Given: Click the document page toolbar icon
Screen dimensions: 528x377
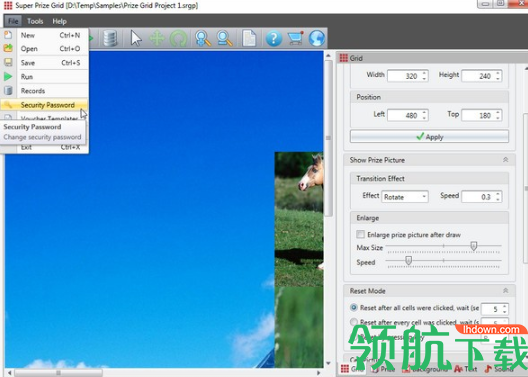Looking at the screenshot, I should click(x=249, y=38).
